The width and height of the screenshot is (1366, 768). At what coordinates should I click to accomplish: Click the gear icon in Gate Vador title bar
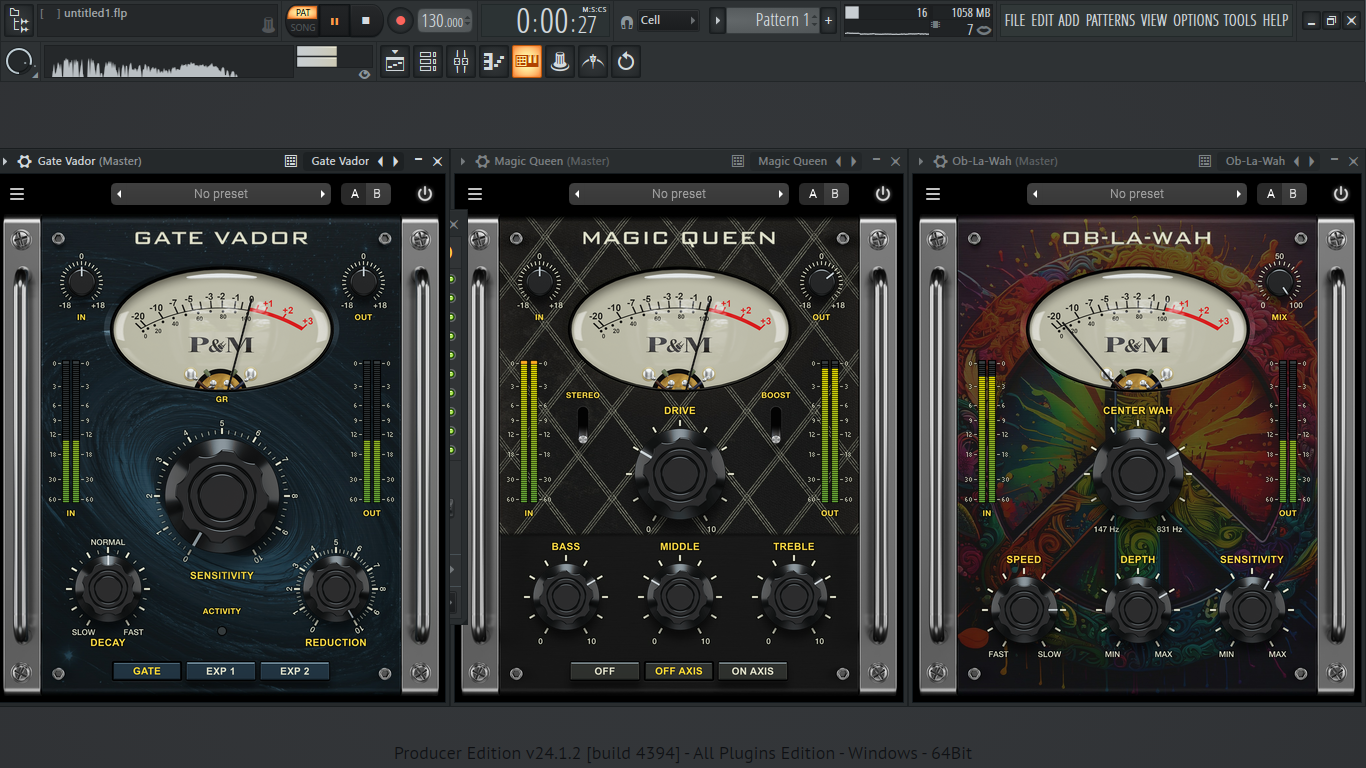click(x=25, y=161)
